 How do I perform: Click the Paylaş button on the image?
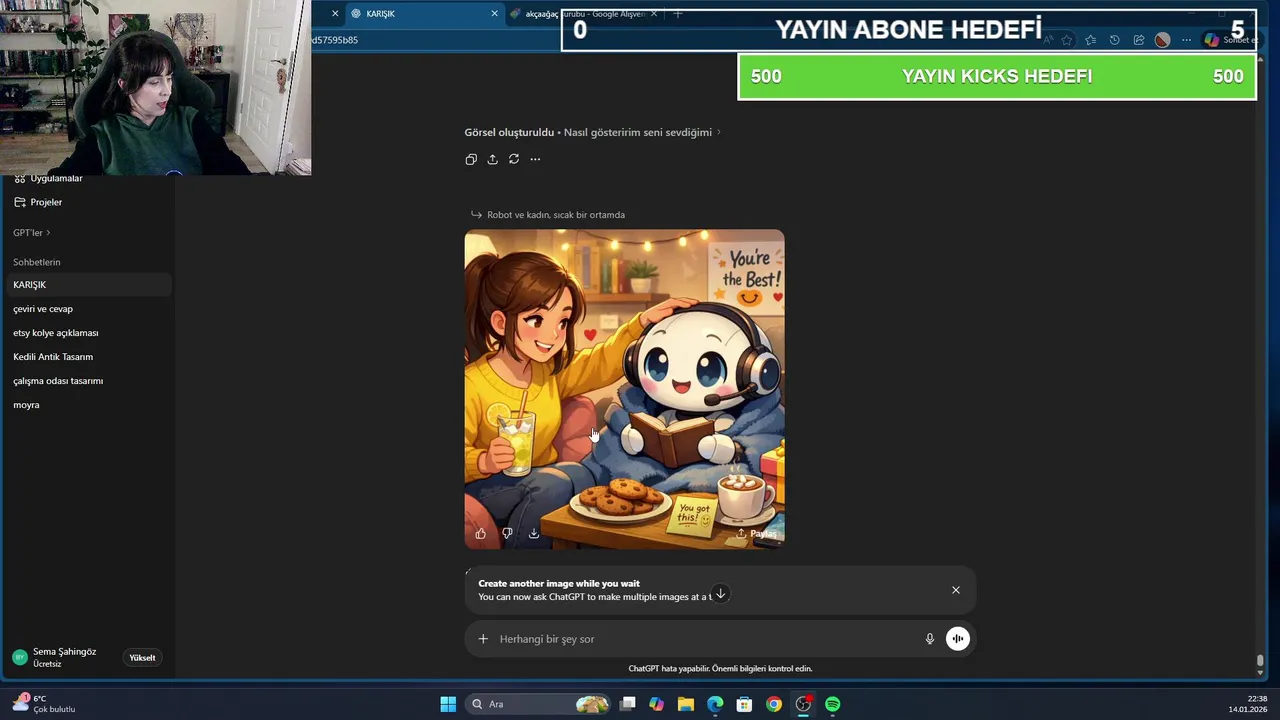[x=756, y=533]
